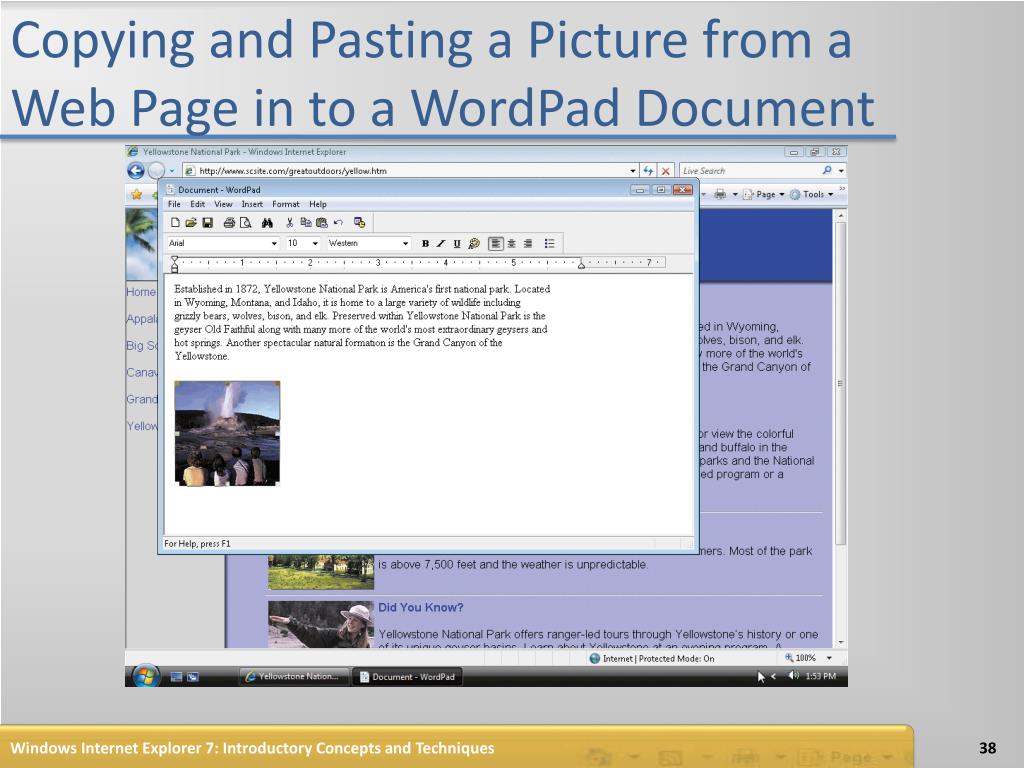
Task: Toggle Italic formatting in WordPad
Action: [x=441, y=244]
